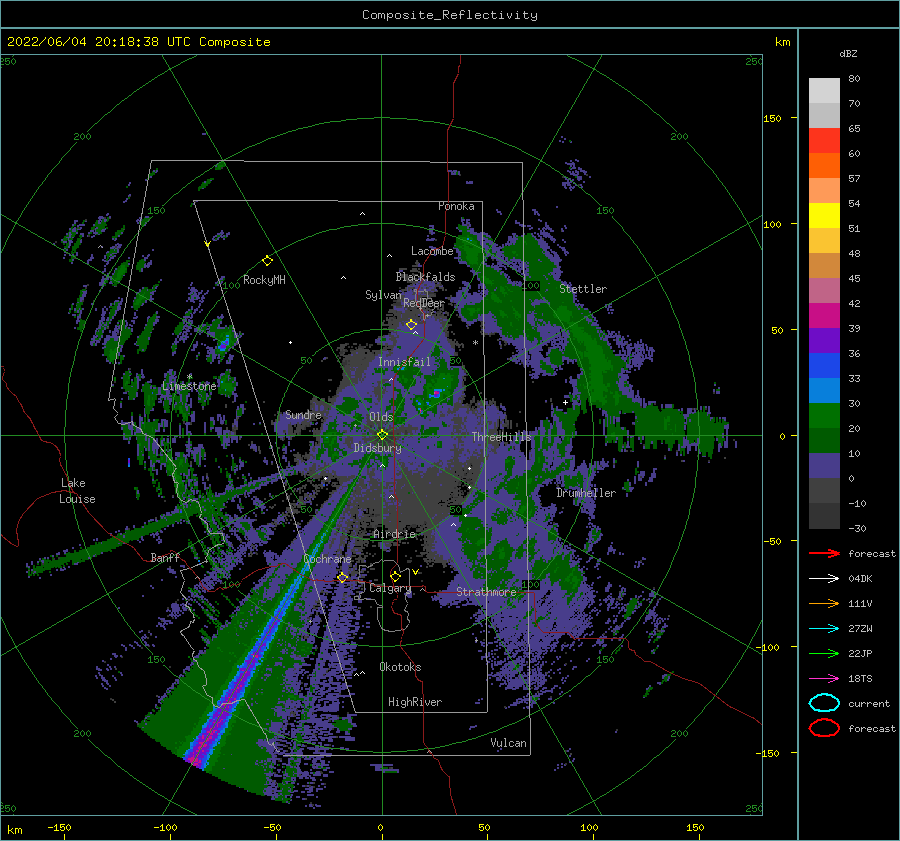Click the yellow diamond marker beside RockyMH
900x841 pixels.
click(267, 261)
